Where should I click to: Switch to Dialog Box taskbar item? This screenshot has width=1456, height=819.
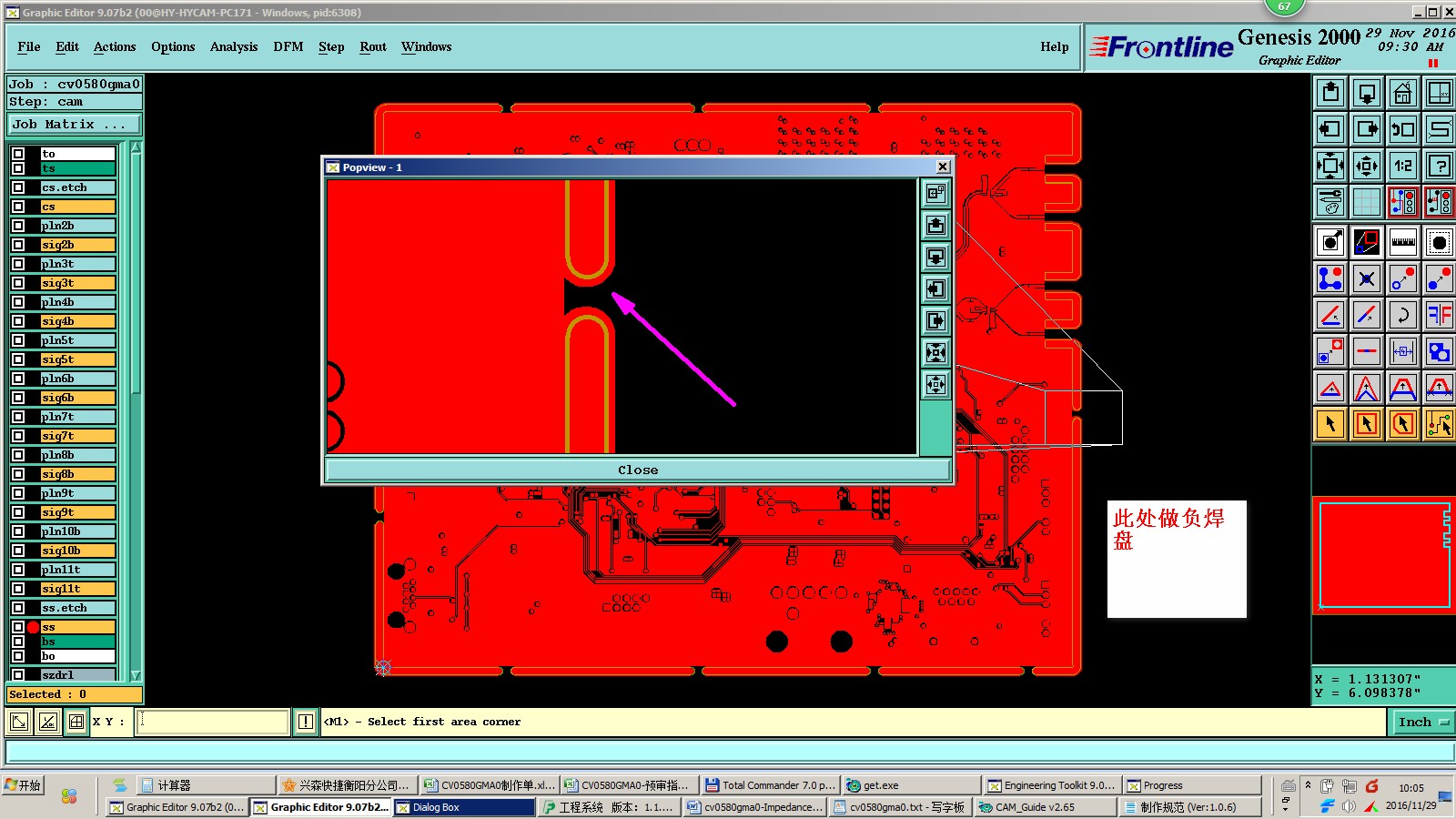(464, 807)
